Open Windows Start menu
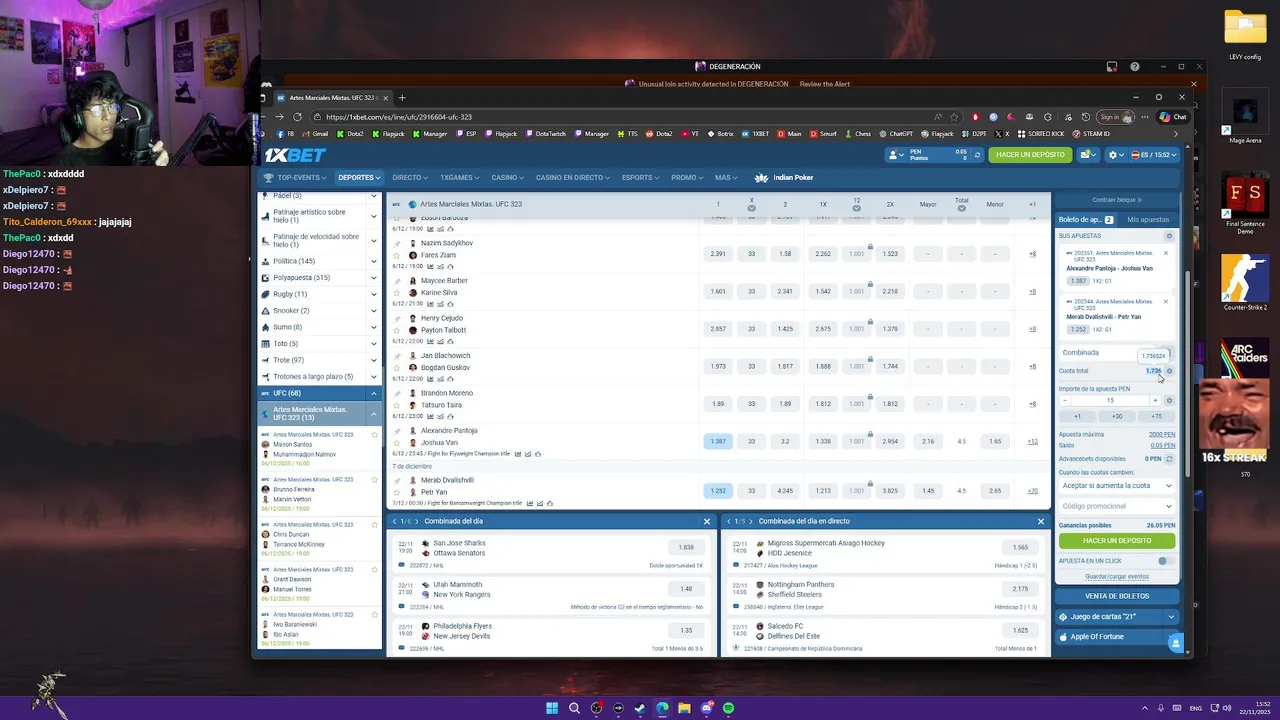 click(551, 708)
